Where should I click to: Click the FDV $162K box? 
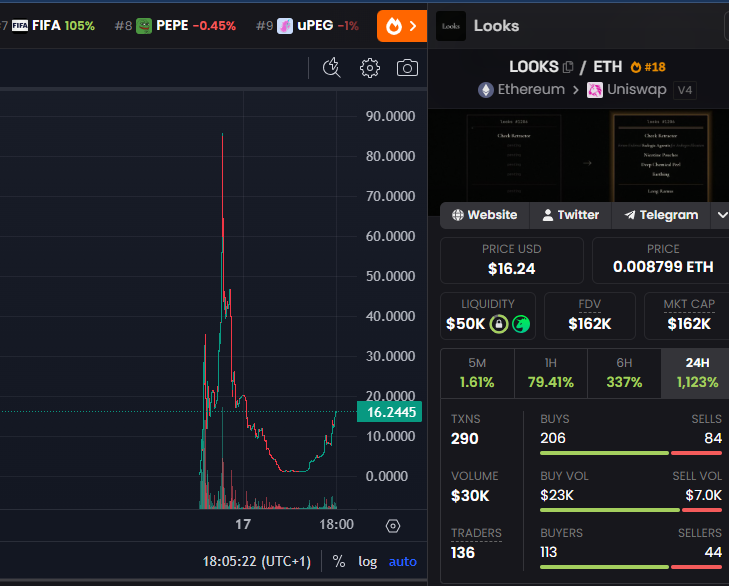click(x=590, y=316)
